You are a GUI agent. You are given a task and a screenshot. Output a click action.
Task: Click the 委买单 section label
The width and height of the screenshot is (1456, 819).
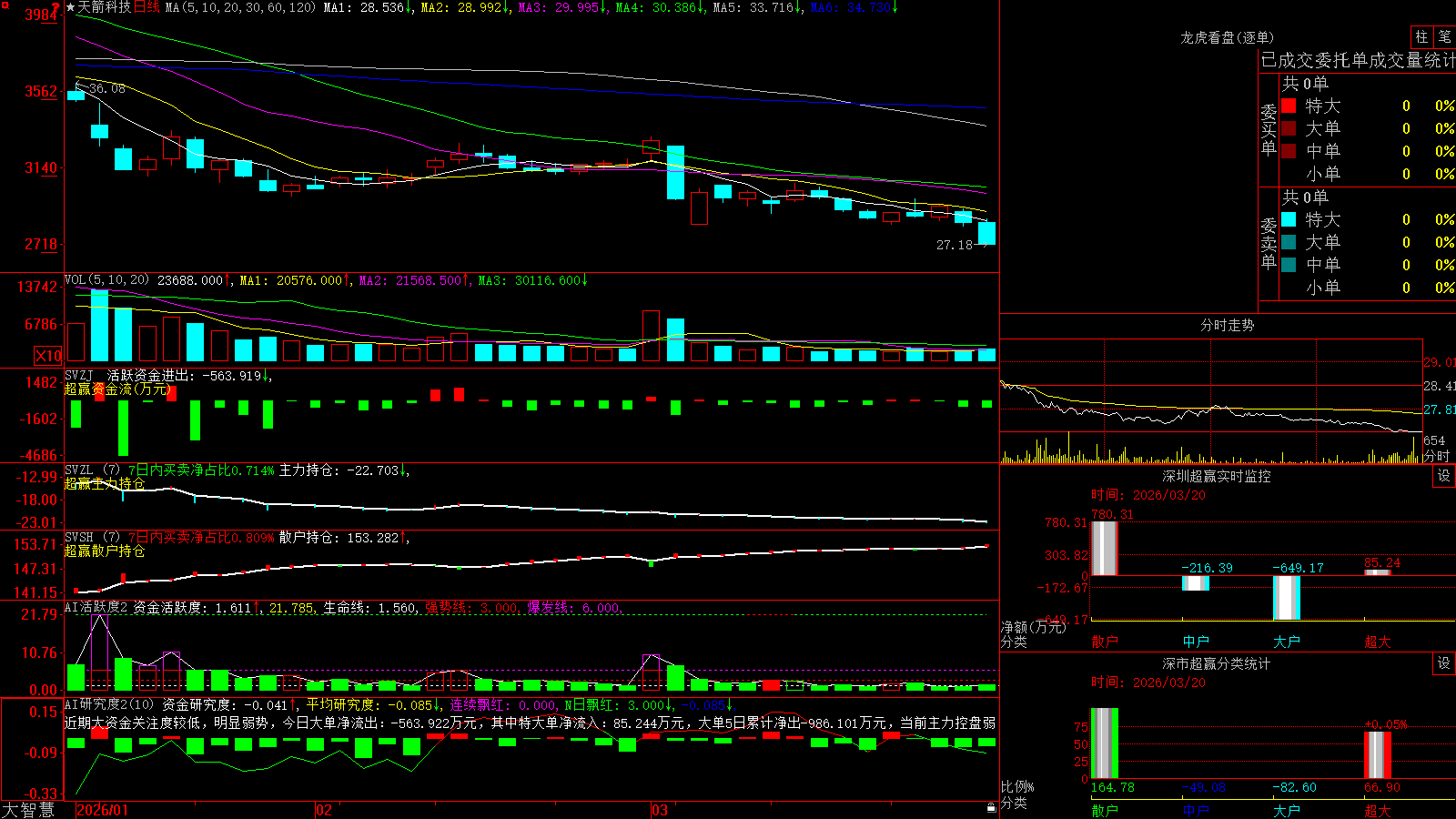[x=1269, y=130]
